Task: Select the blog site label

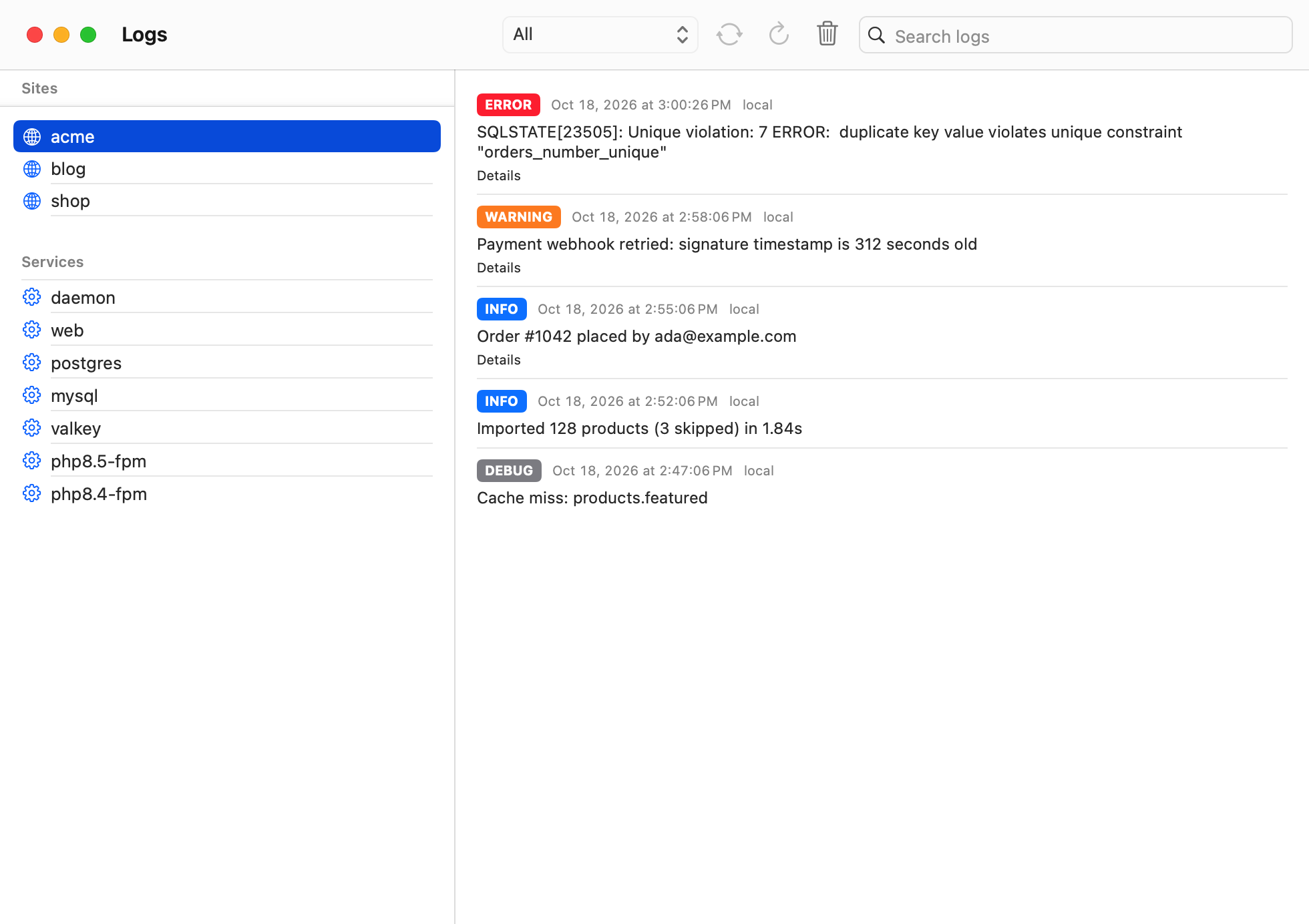Action: (x=68, y=169)
